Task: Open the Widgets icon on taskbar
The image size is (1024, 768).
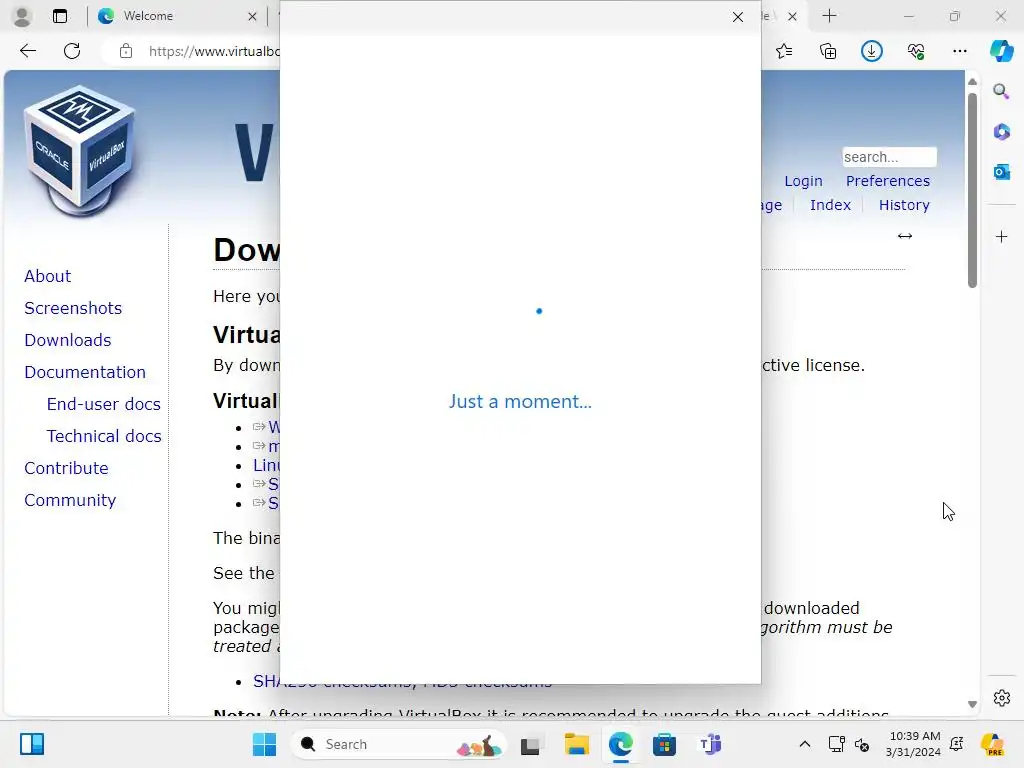Action: pyautogui.click(x=31, y=744)
